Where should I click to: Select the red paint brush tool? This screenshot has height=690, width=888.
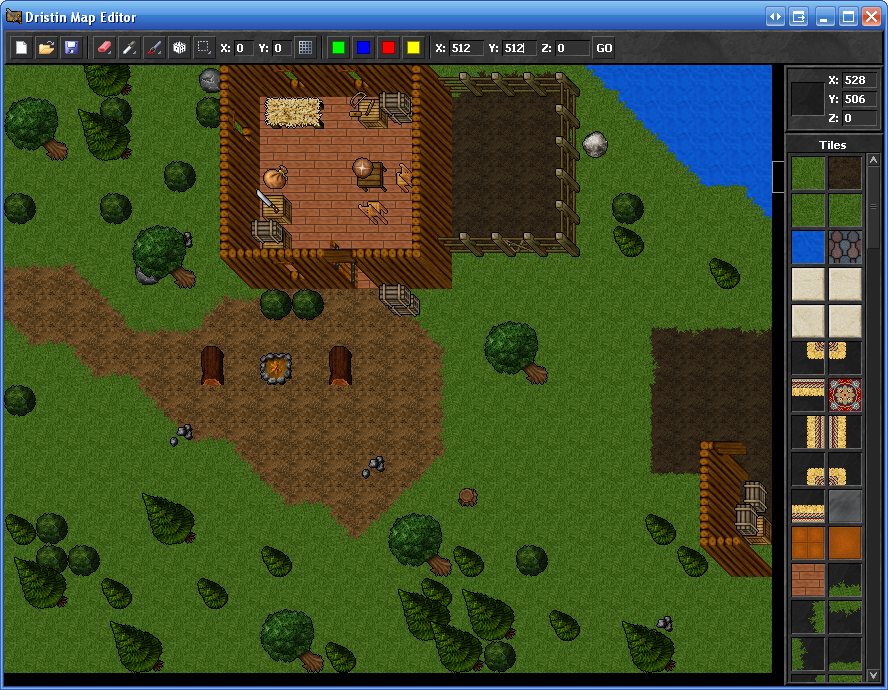(154, 48)
